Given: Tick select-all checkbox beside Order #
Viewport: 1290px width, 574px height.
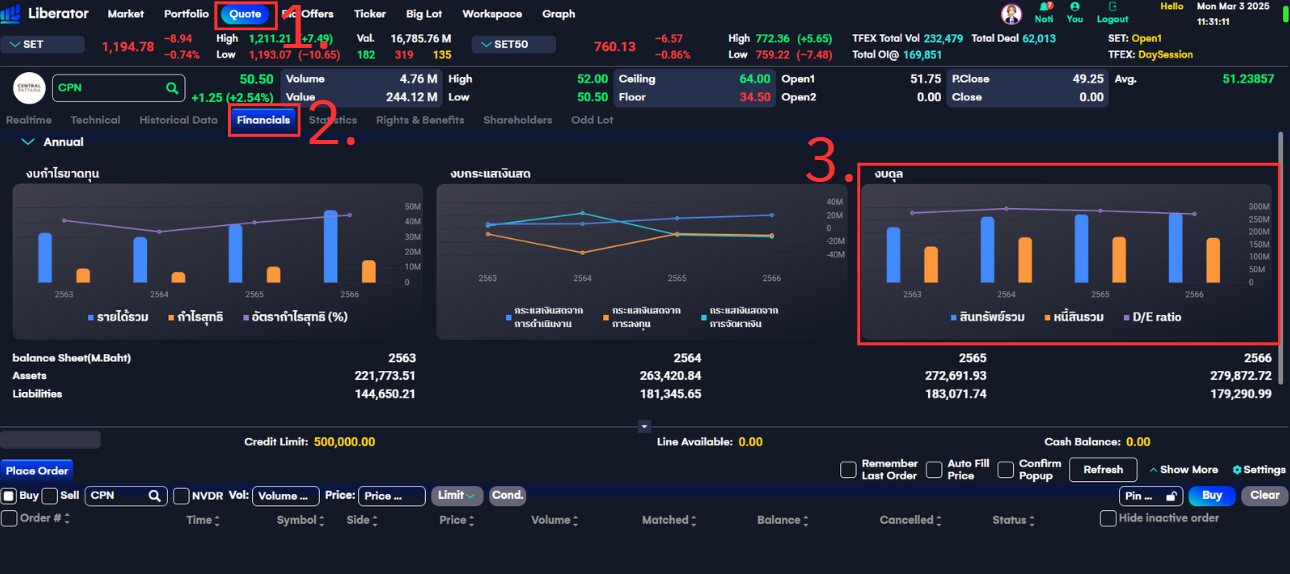Looking at the screenshot, I should tap(9, 518).
